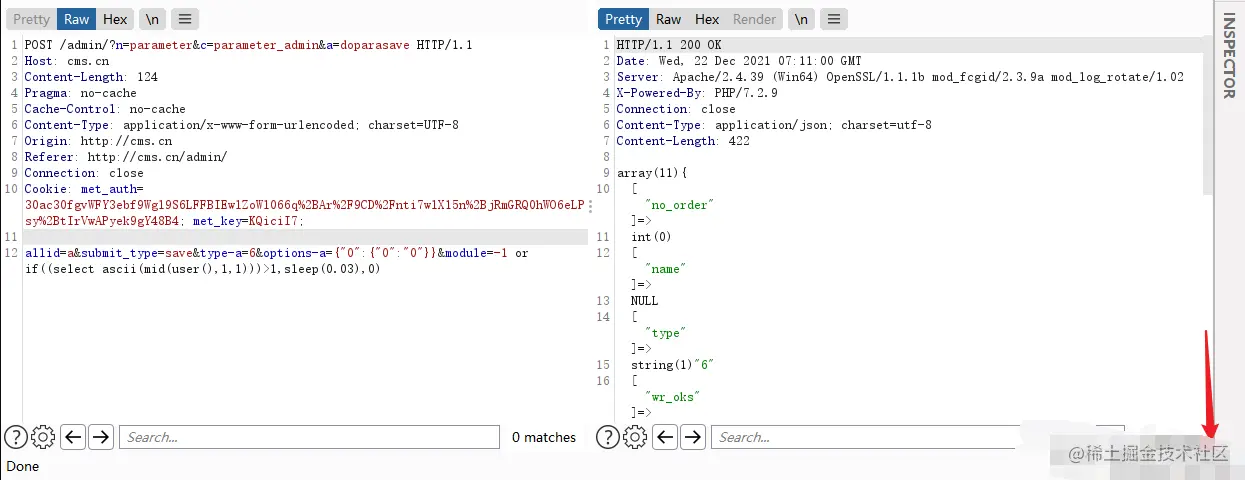
Task: Toggle request non-printable \n characters
Action: coord(152,19)
